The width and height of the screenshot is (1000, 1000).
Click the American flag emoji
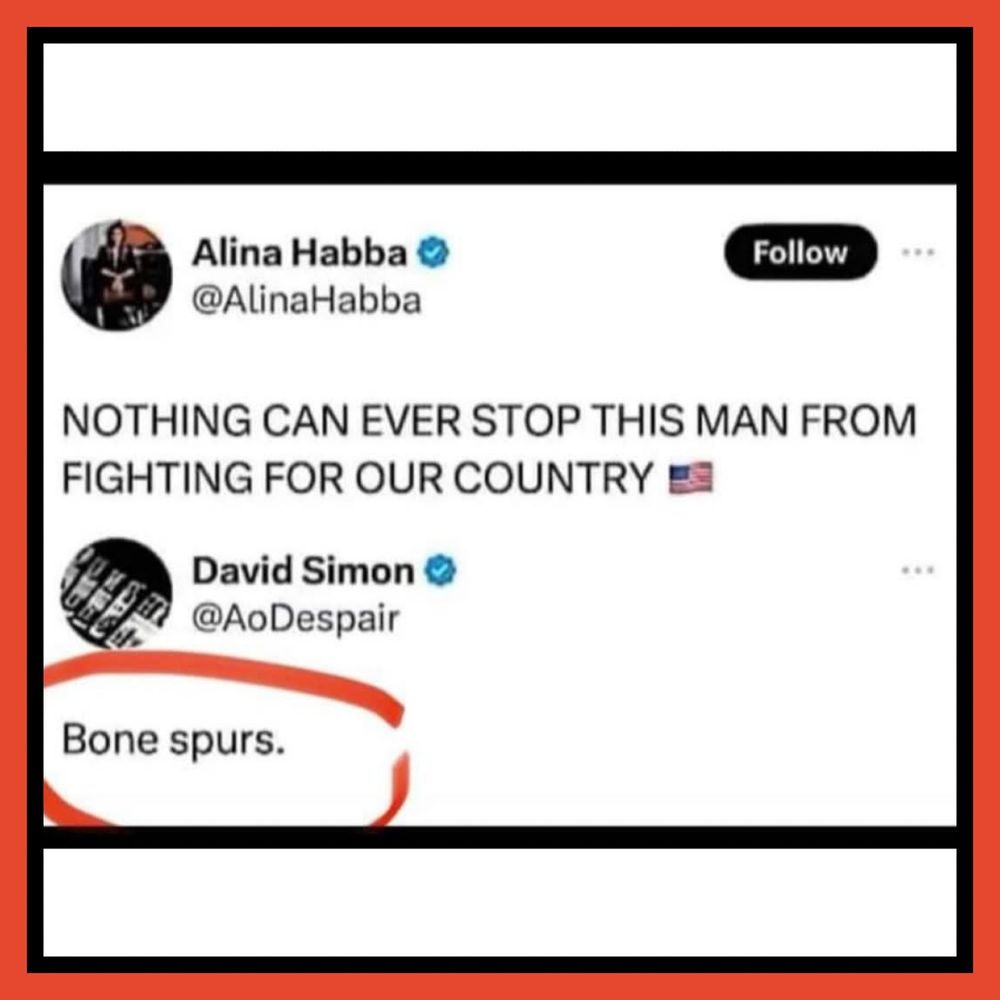pos(690,478)
